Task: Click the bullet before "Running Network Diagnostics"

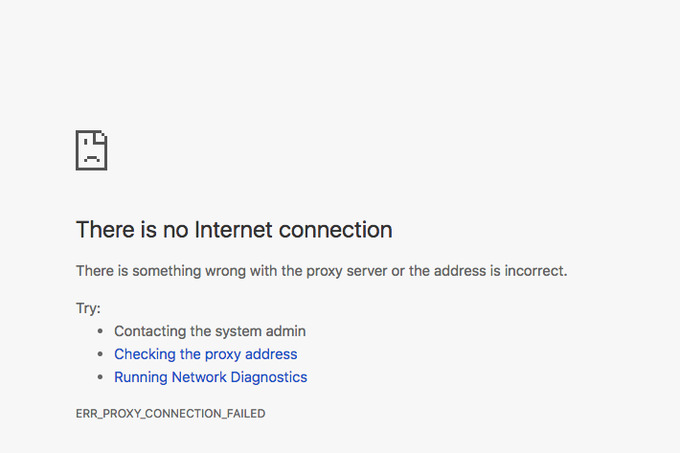Action: [100, 377]
